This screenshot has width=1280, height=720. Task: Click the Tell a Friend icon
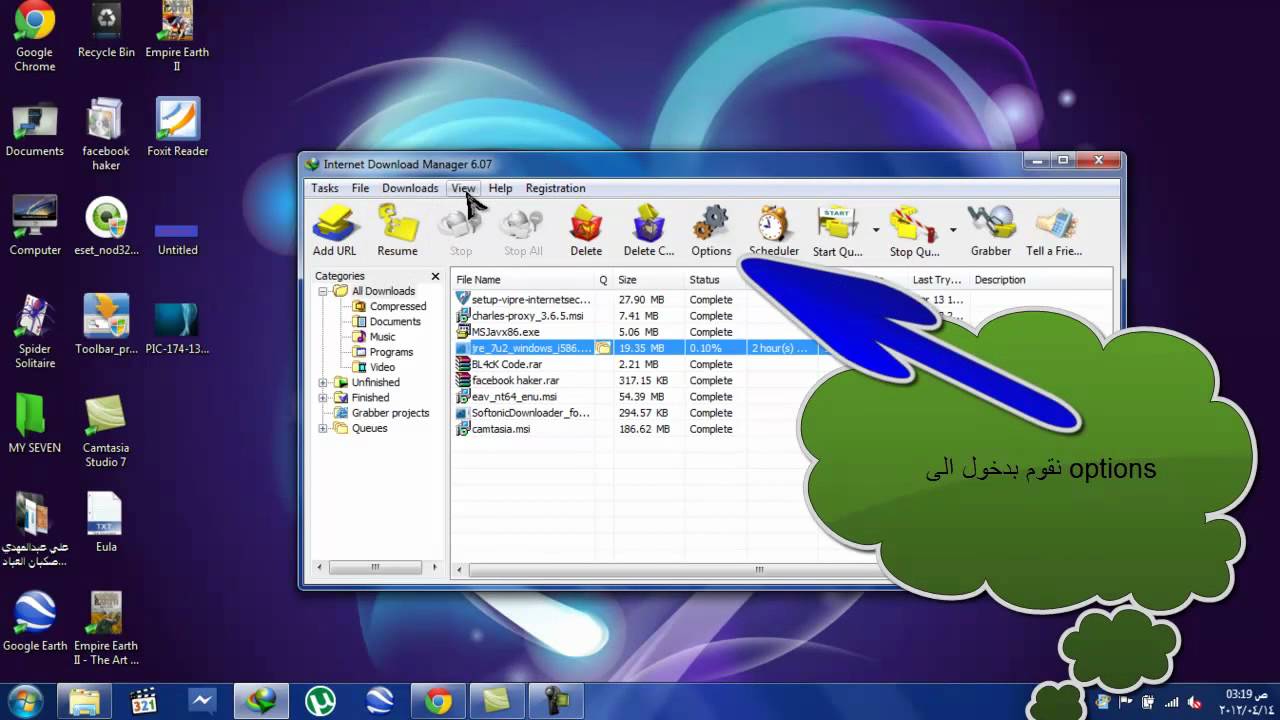(1054, 230)
